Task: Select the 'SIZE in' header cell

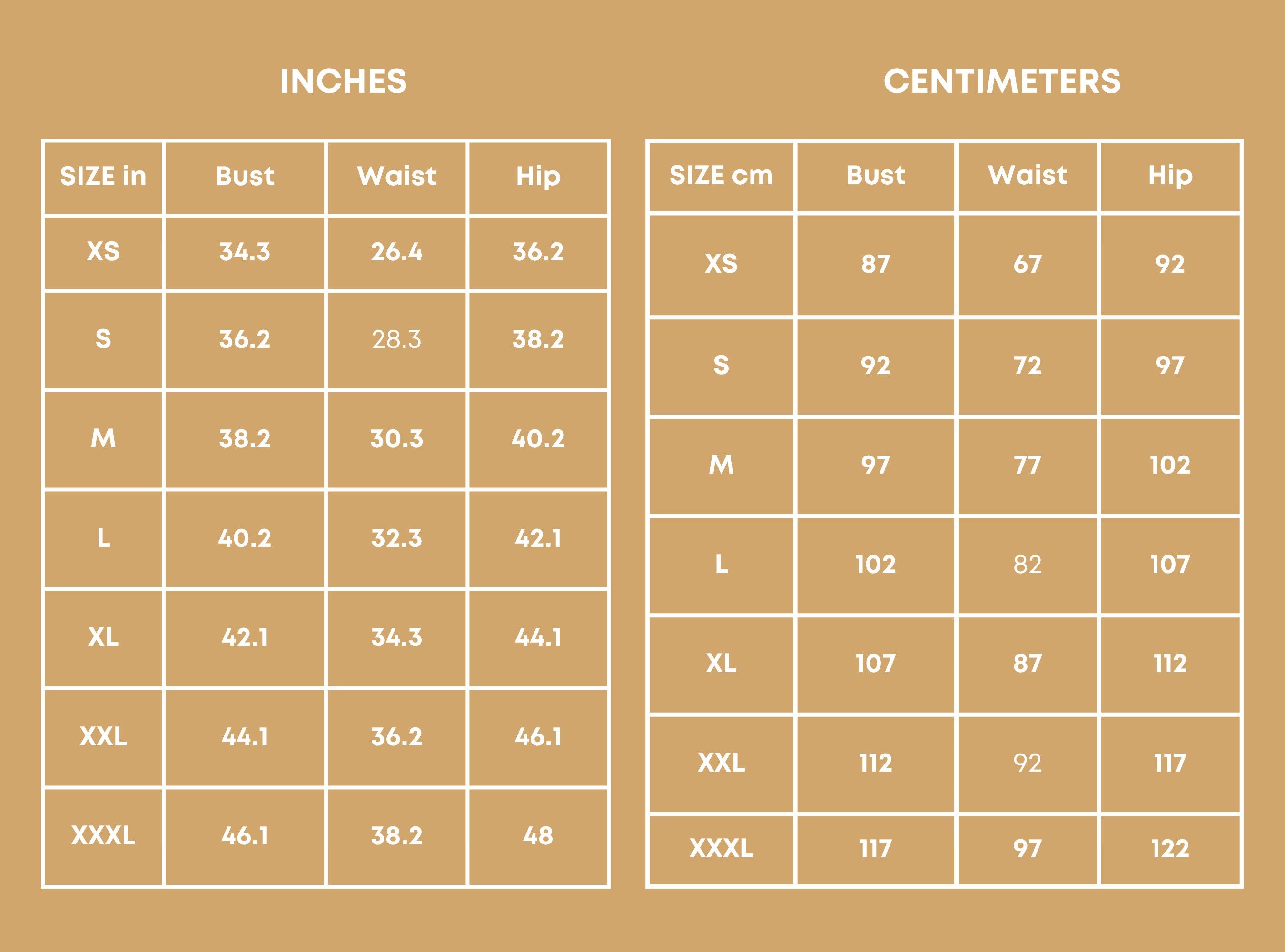Action: [103, 176]
